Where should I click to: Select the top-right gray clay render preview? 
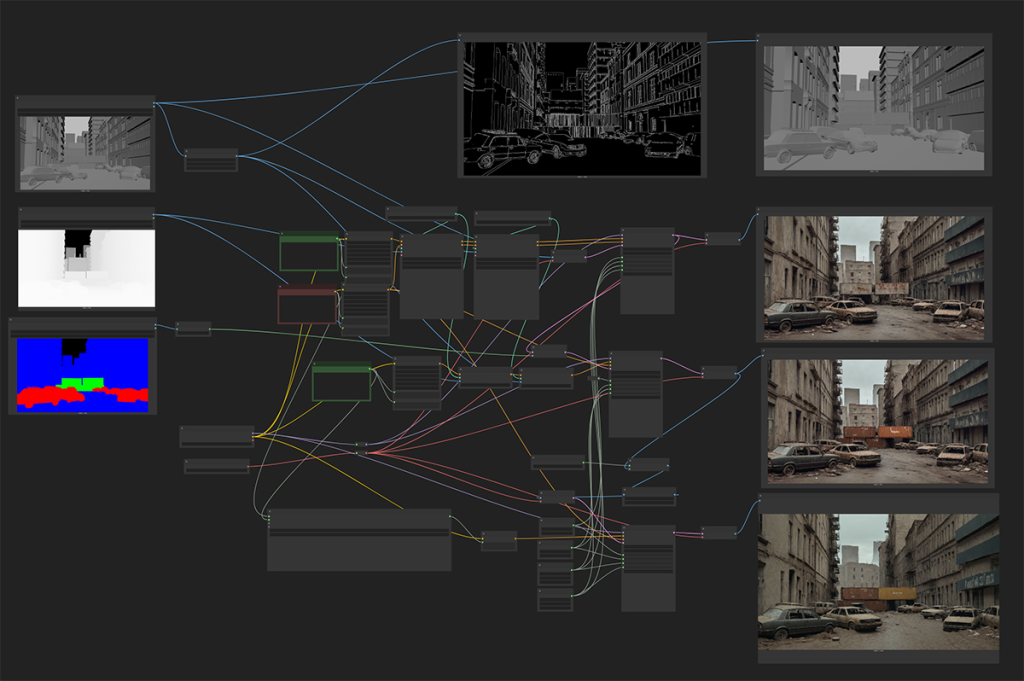(x=873, y=107)
